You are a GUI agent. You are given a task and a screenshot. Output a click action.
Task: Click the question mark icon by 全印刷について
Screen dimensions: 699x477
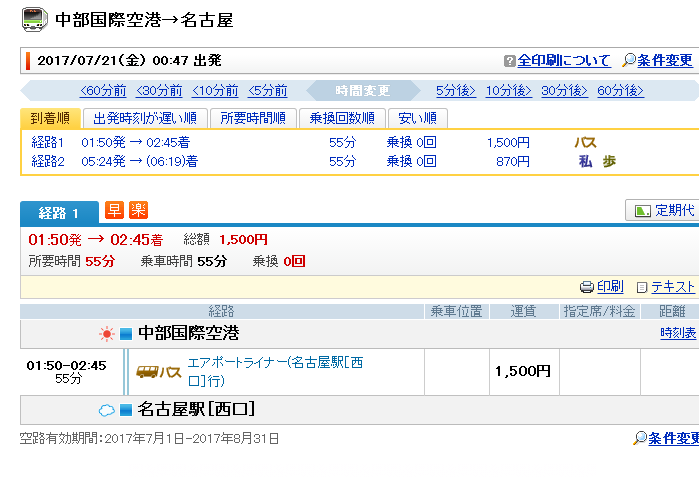(510, 61)
